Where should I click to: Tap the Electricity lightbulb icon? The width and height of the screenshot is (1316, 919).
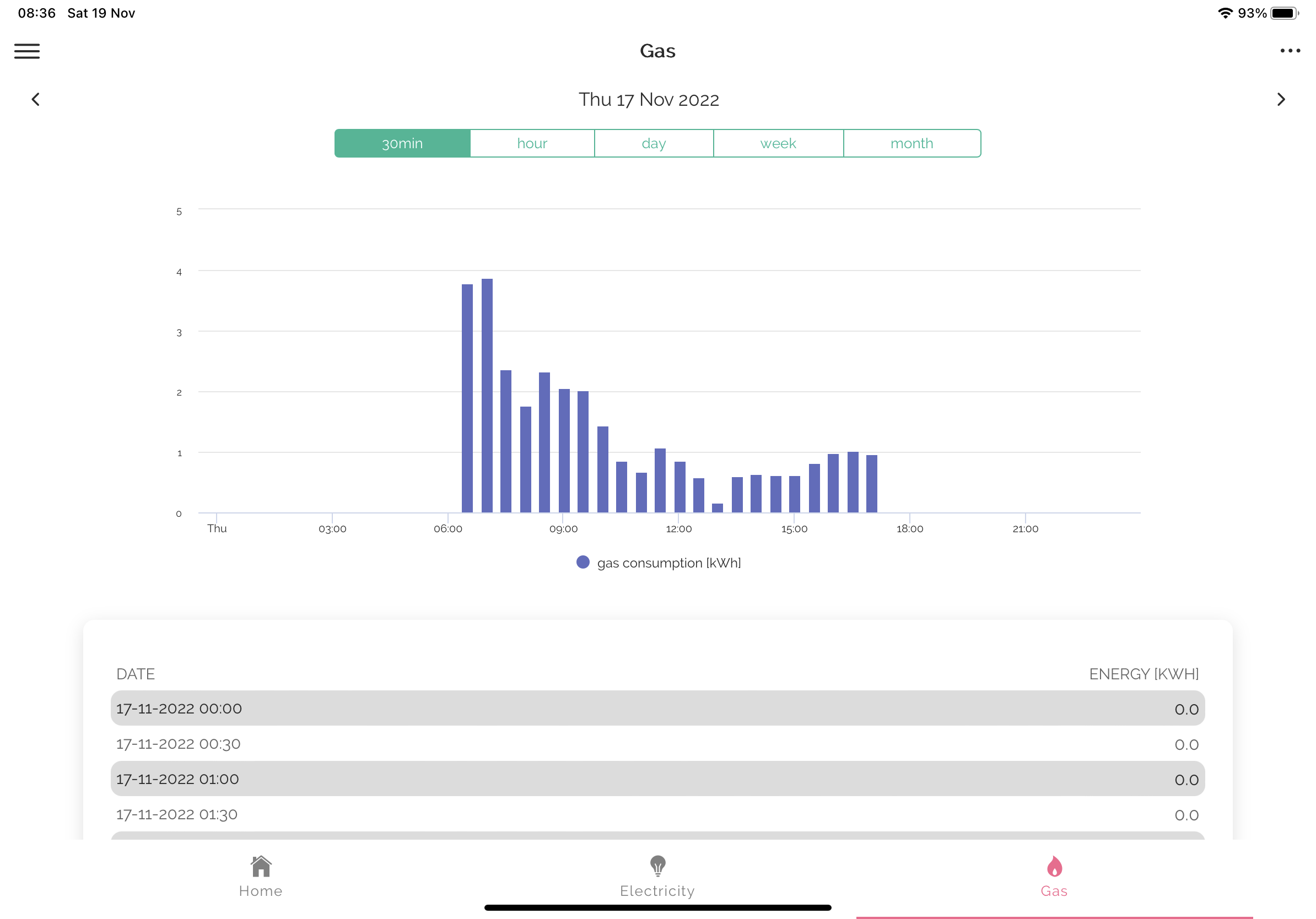(657, 866)
